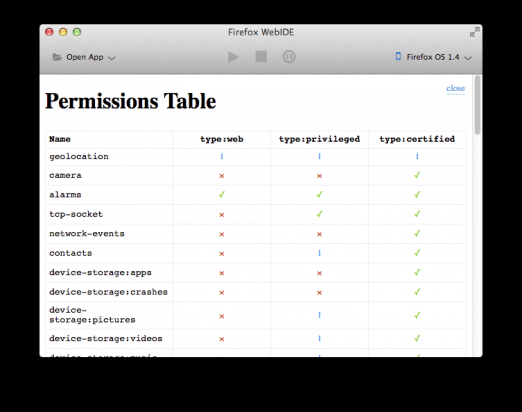Click the Stop button in toolbar
522x412 pixels.
point(261,57)
